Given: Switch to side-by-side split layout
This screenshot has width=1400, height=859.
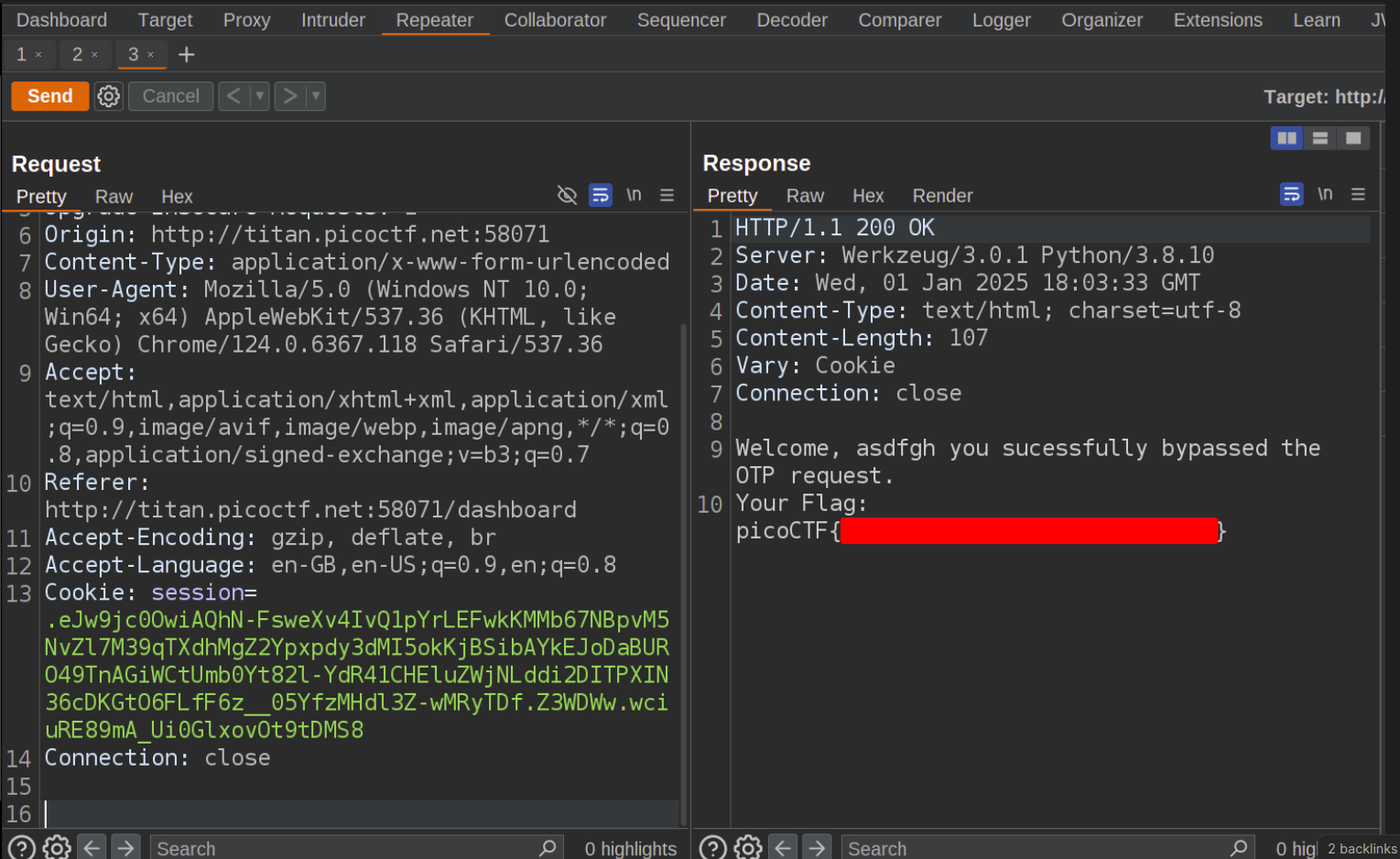Looking at the screenshot, I should pyautogui.click(x=1287, y=138).
